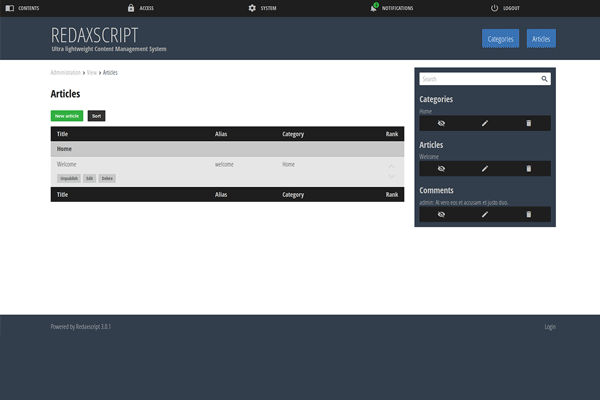
Task: Delete the Welcome article in table
Action: (x=107, y=178)
